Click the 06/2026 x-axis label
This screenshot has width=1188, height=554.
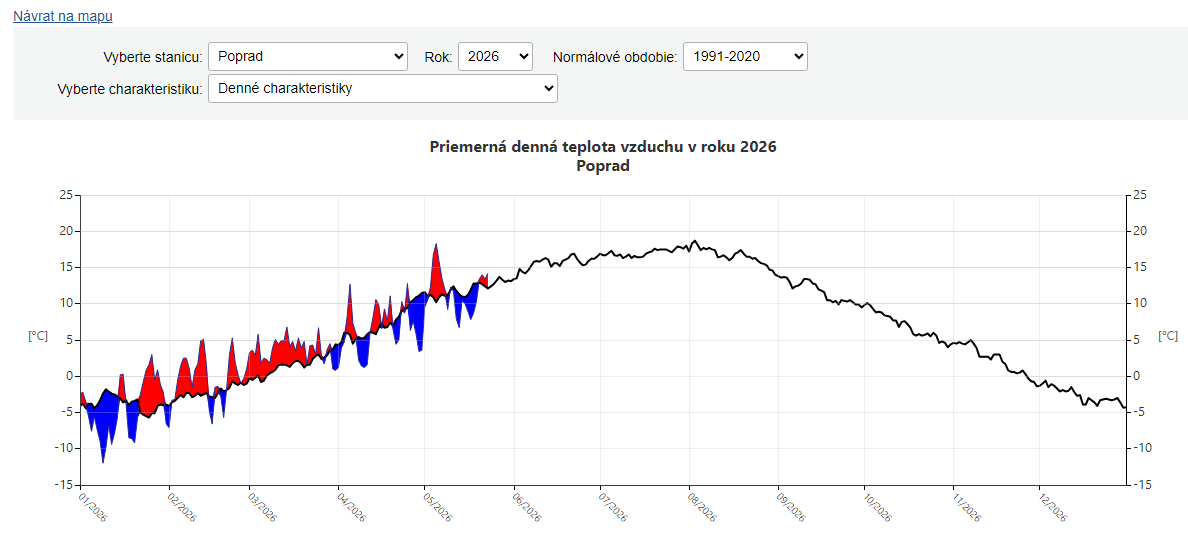(x=529, y=505)
